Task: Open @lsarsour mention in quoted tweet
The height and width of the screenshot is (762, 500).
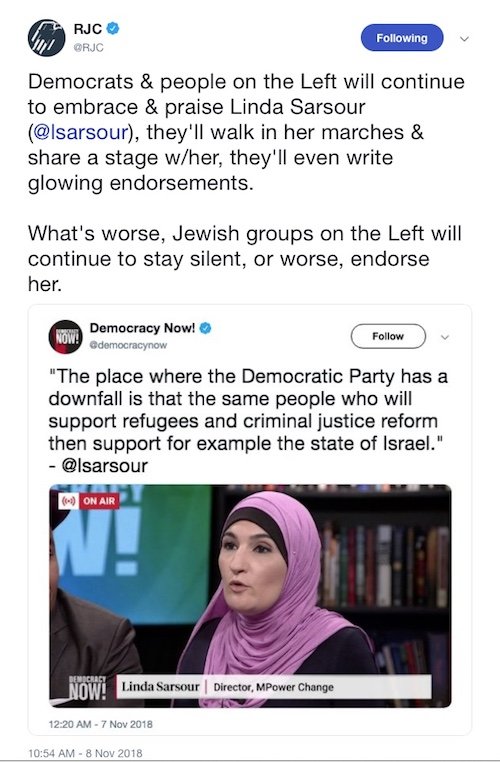Action: (104, 466)
